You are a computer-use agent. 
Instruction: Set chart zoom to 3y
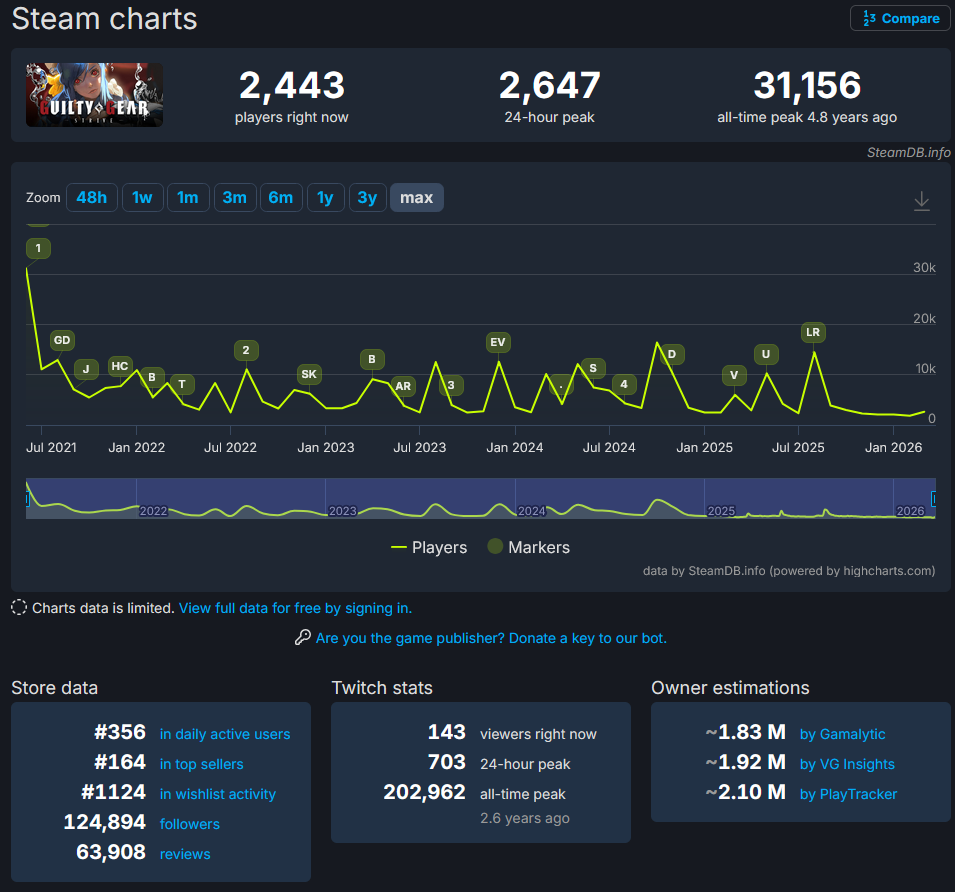[367, 198]
